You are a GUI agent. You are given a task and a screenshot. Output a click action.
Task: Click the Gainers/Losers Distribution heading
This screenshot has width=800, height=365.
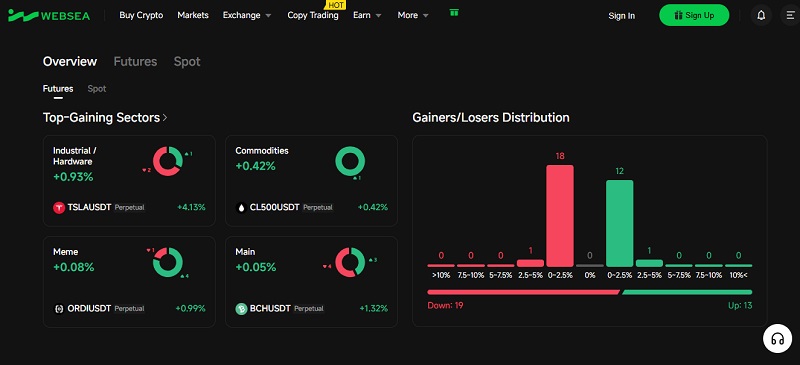[x=491, y=118]
